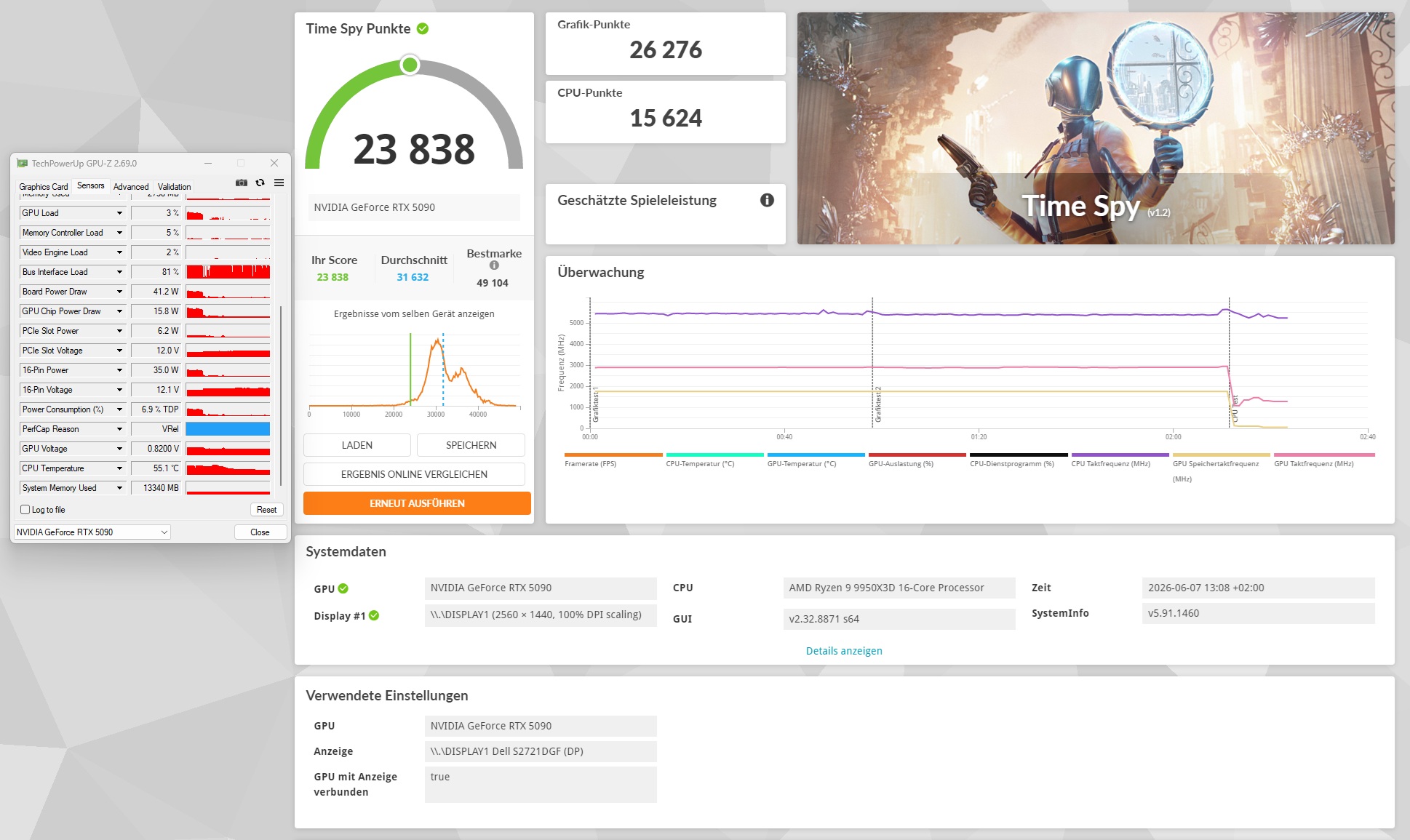Click the Grafiktest 2 marker in the monitoring chart

pos(877,404)
